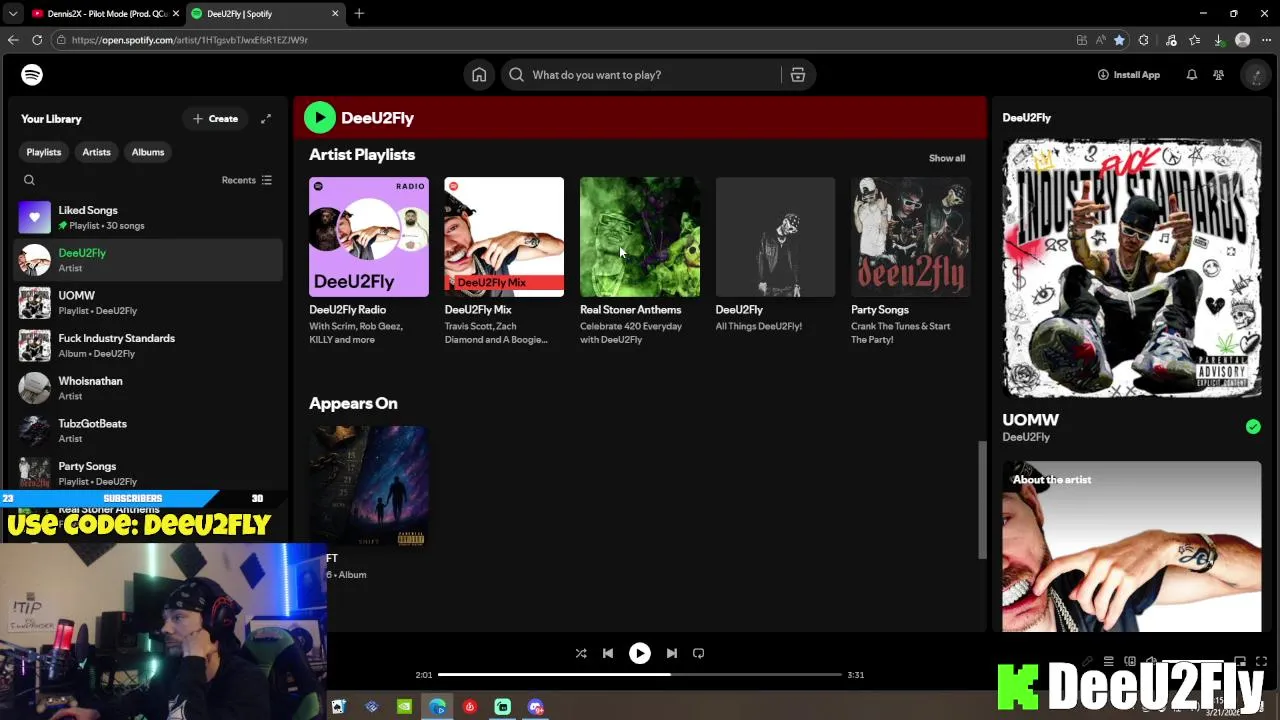
Task: Click Install App in the Spotify header
Action: (x=1128, y=75)
